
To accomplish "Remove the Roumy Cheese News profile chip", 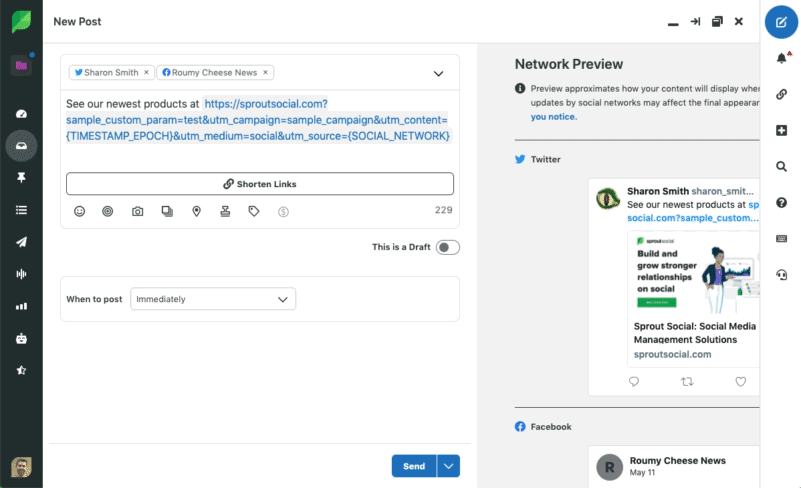I will coord(265,73).
